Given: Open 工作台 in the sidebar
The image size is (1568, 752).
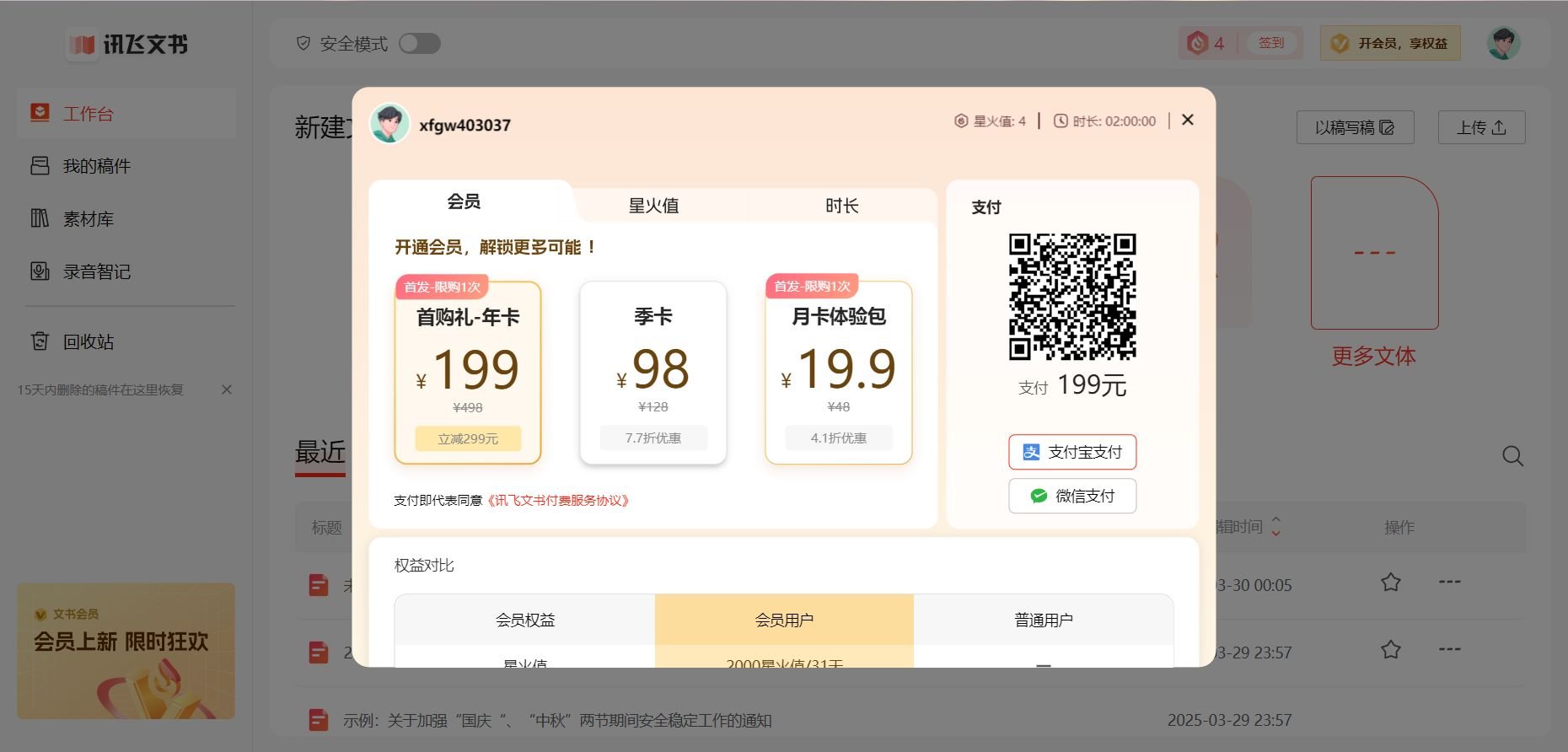Looking at the screenshot, I should point(126,114).
